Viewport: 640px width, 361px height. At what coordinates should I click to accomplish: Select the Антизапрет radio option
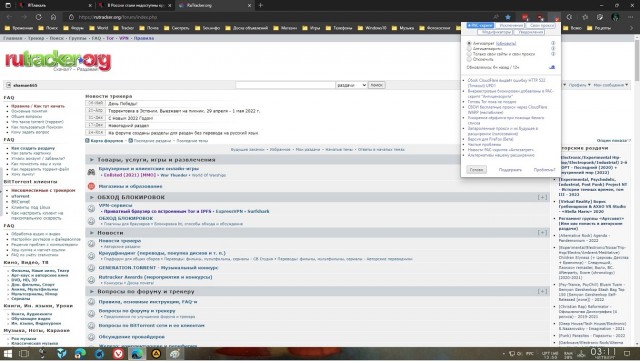tap(469, 43)
